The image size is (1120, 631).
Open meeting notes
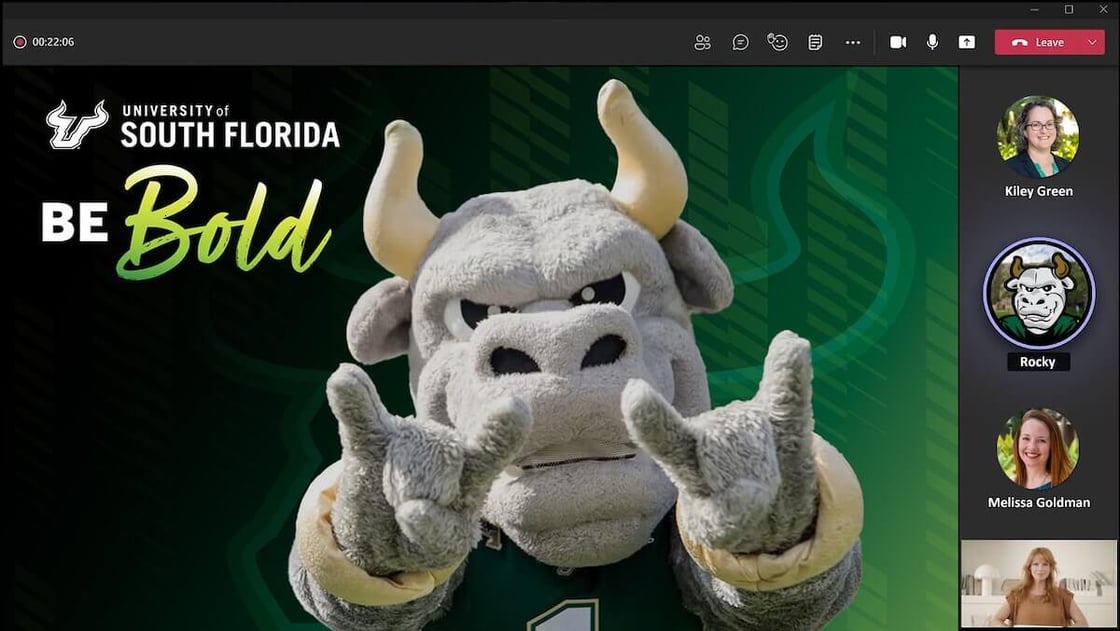[x=815, y=42]
